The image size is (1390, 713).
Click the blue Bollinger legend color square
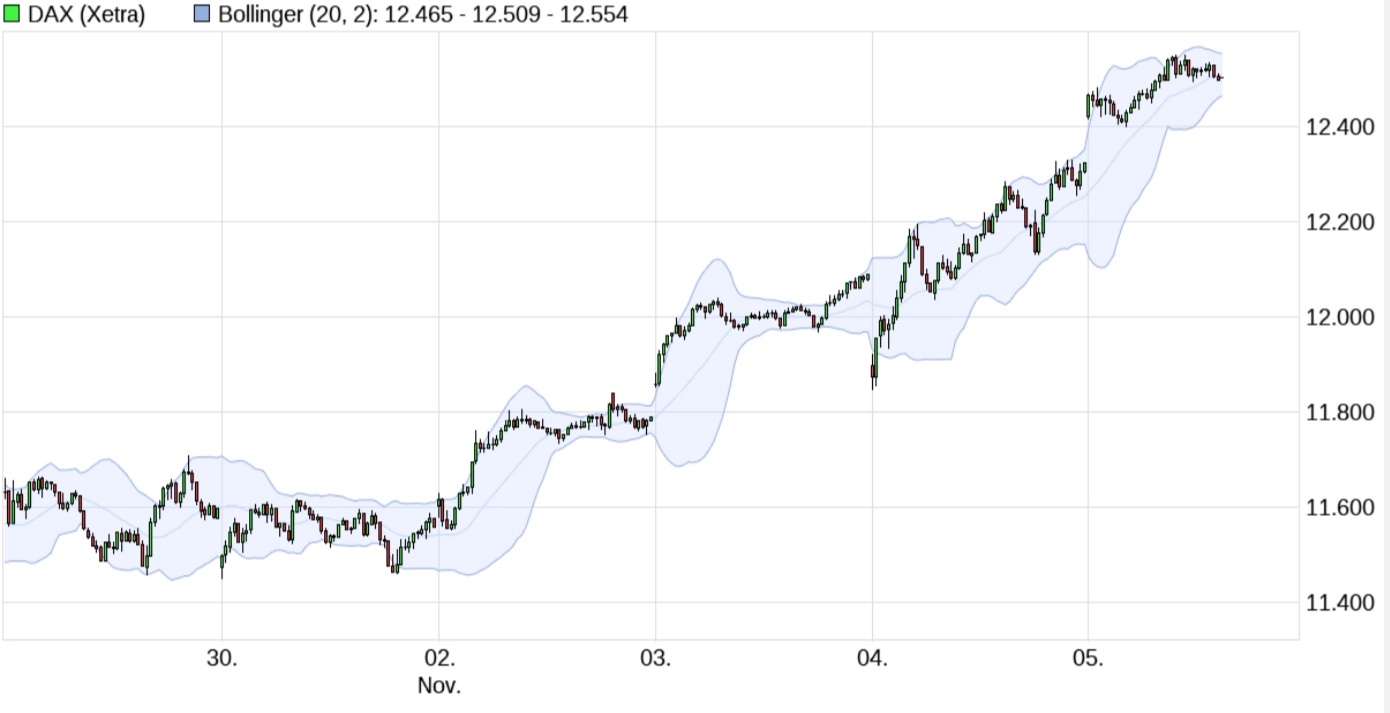pyautogui.click(x=201, y=15)
